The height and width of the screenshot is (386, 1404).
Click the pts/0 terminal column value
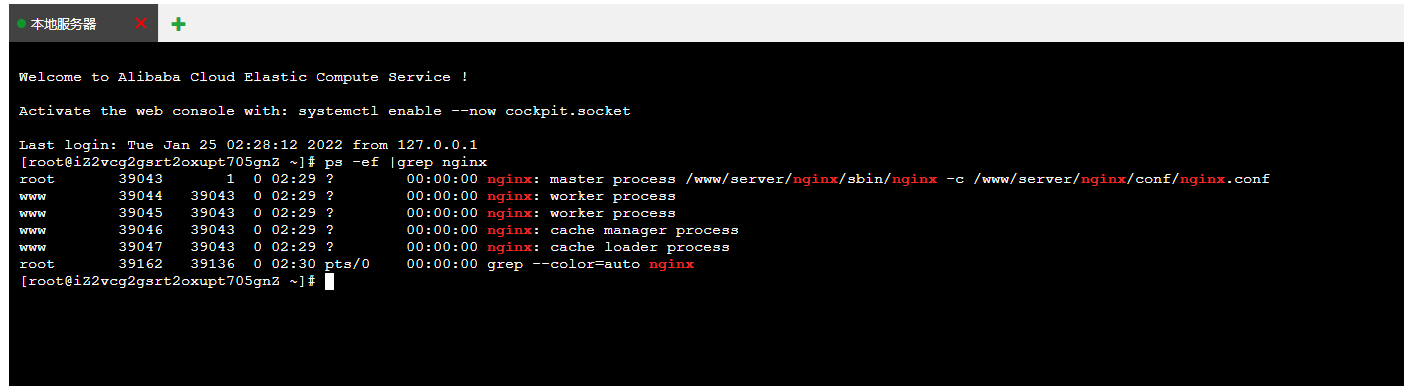(x=347, y=264)
